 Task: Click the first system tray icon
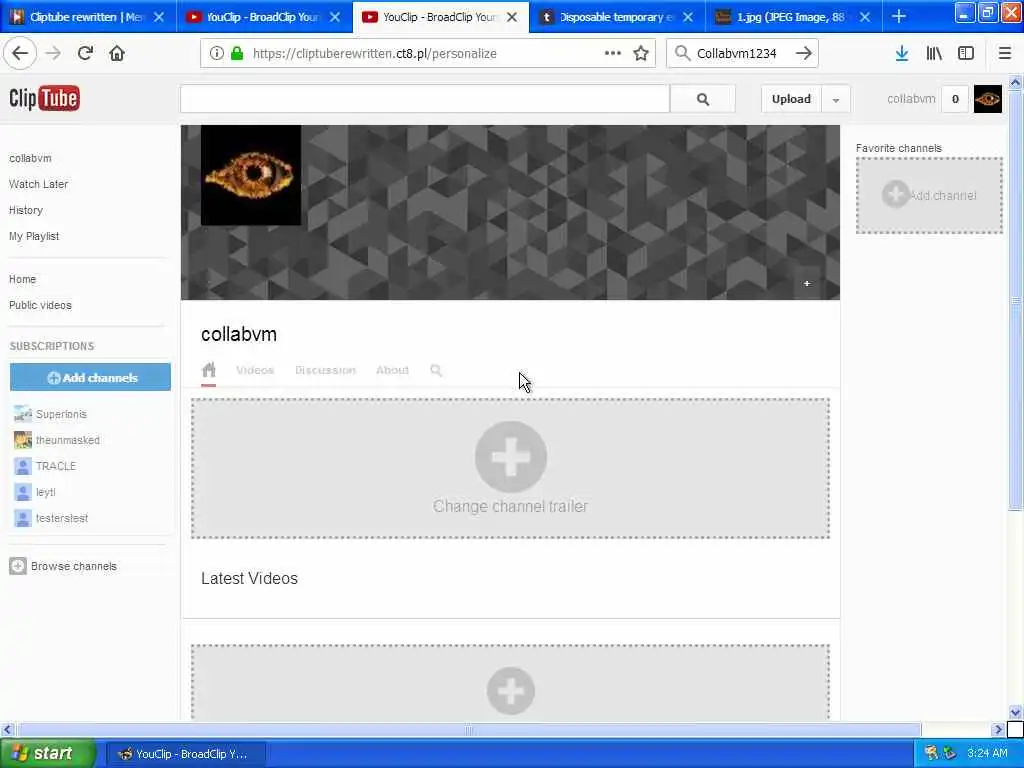(931, 754)
